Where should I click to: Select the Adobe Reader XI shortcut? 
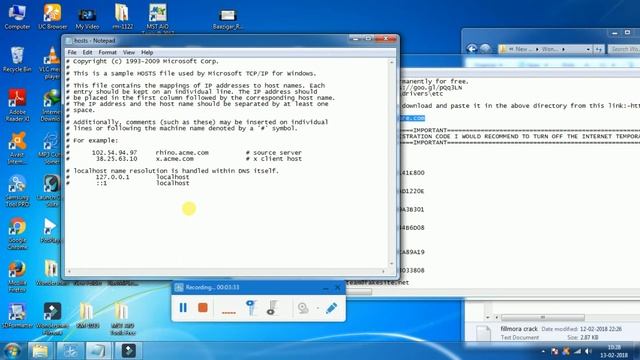point(17,105)
